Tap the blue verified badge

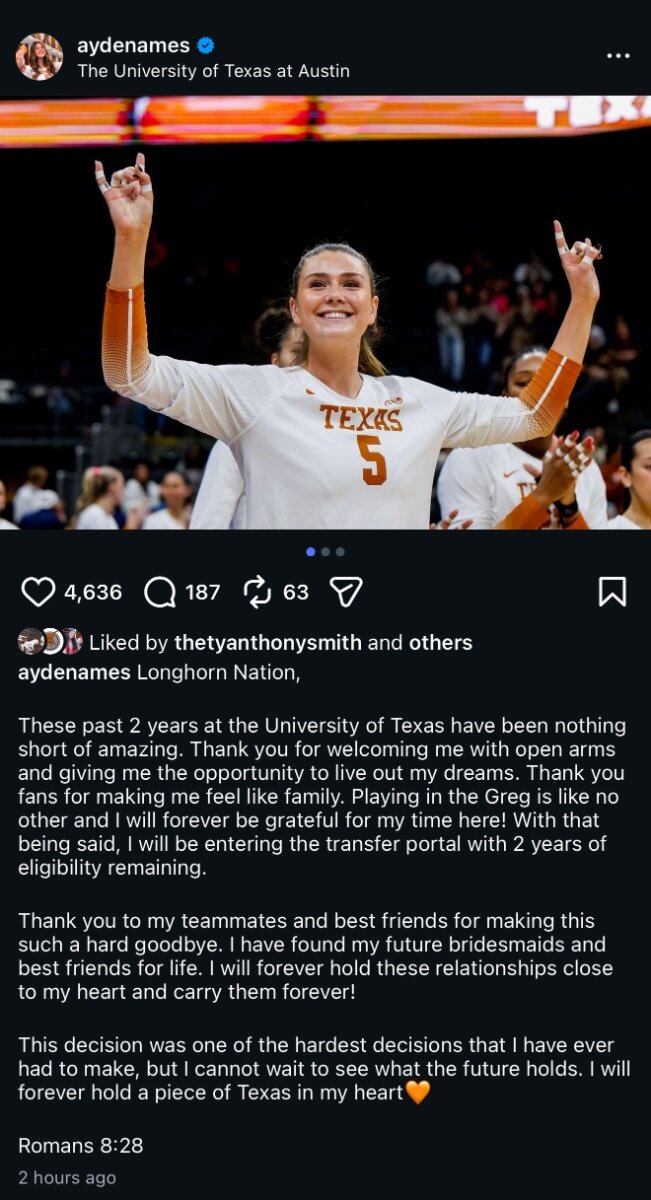(206, 45)
